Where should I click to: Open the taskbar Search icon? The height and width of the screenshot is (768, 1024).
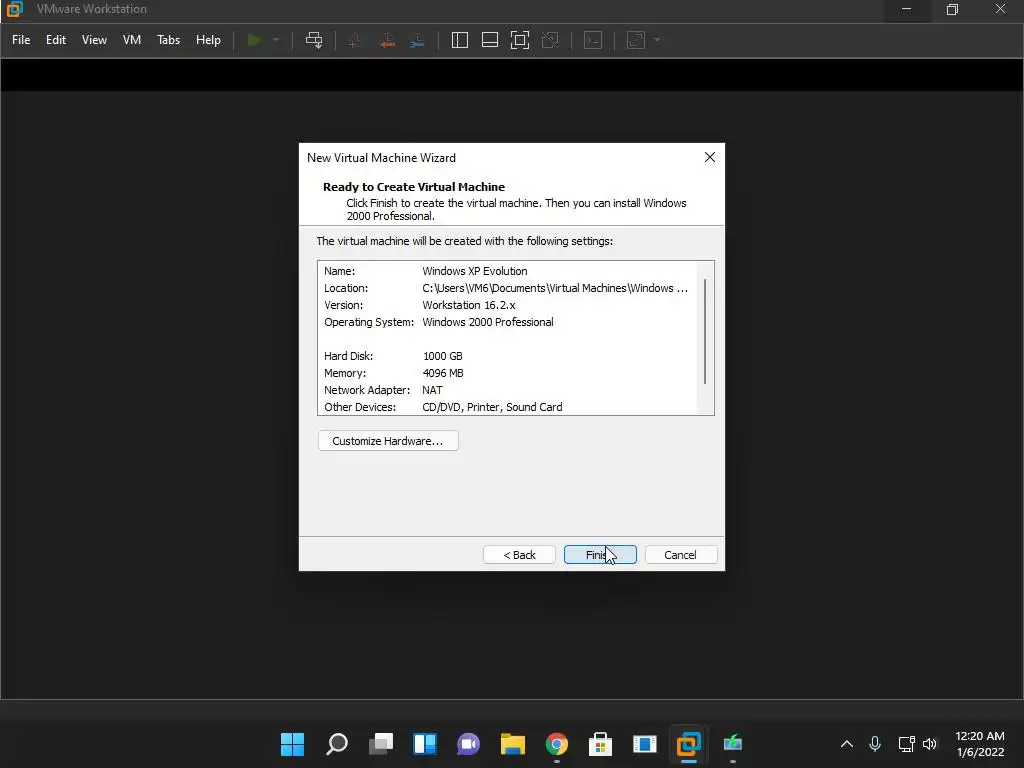[x=337, y=743]
